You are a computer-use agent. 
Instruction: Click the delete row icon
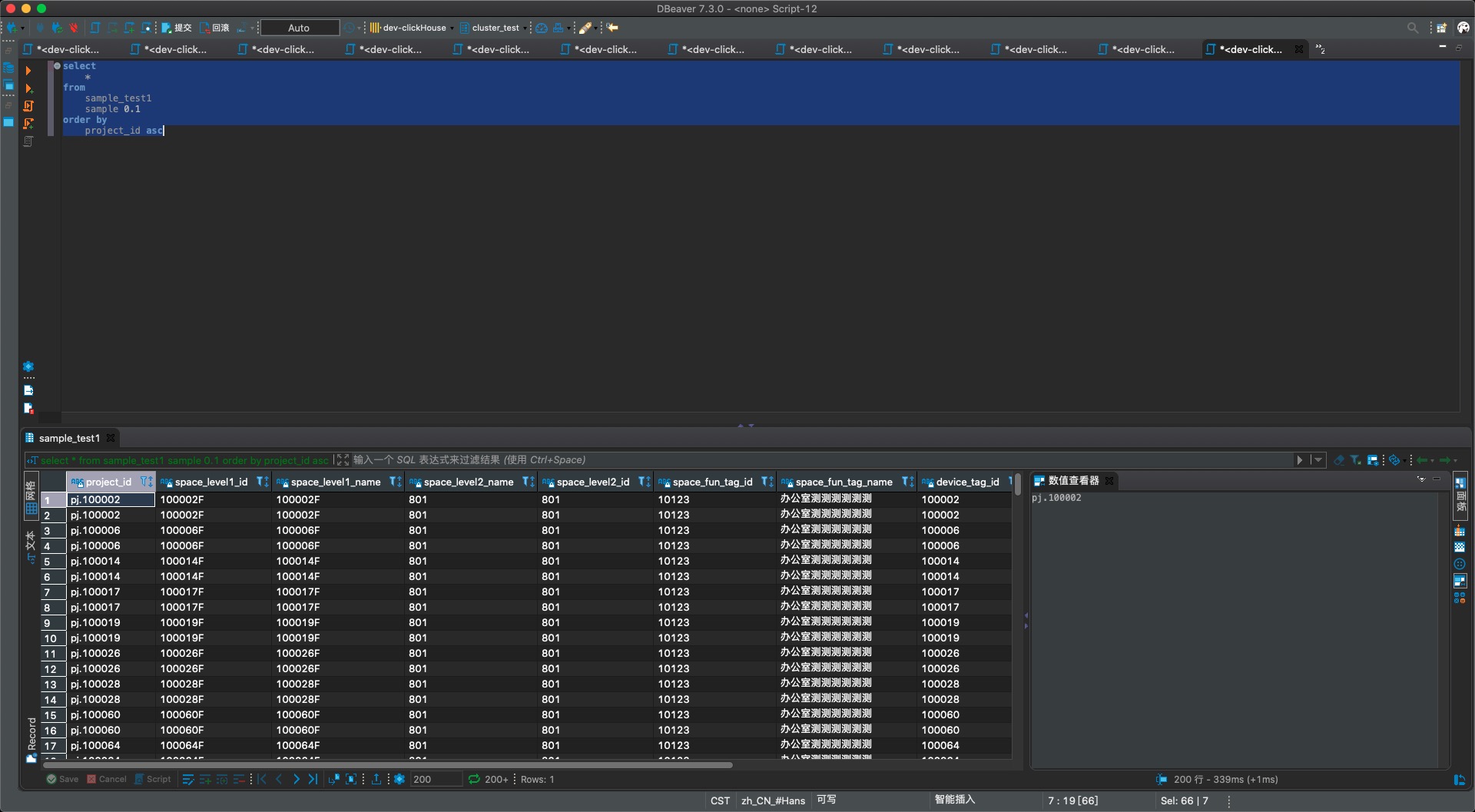pos(239,779)
